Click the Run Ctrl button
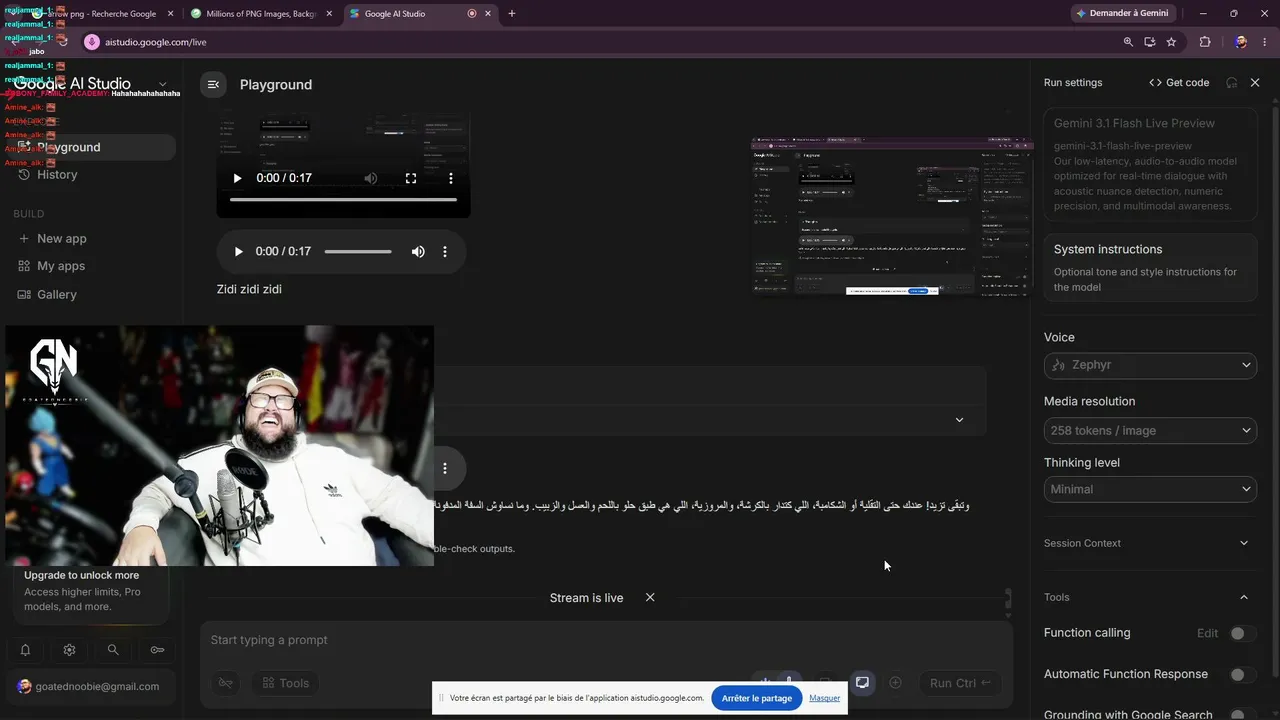 pyautogui.click(x=961, y=683)
